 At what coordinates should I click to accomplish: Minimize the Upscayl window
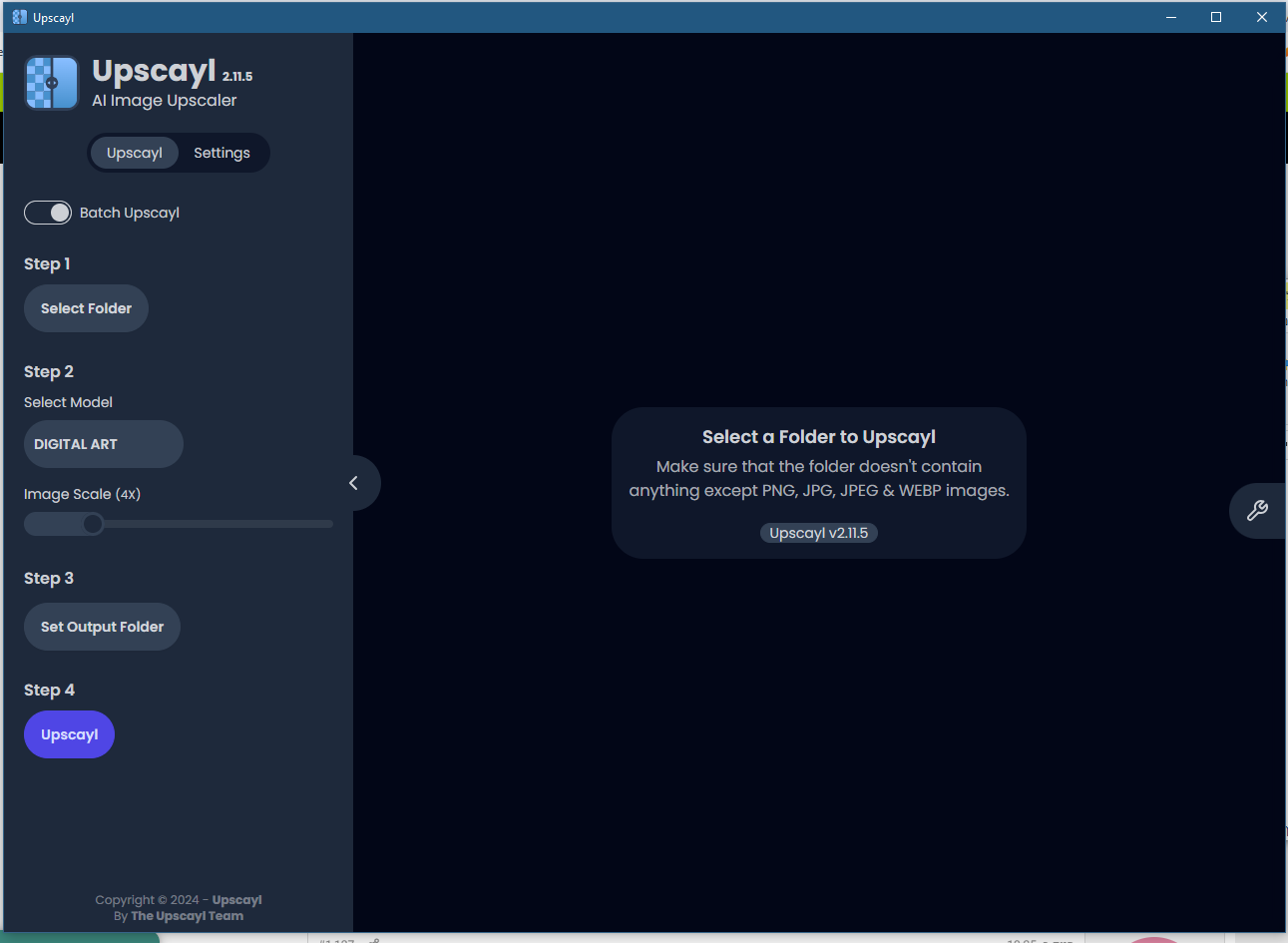pyautogui.click(x=1171, y=17)
